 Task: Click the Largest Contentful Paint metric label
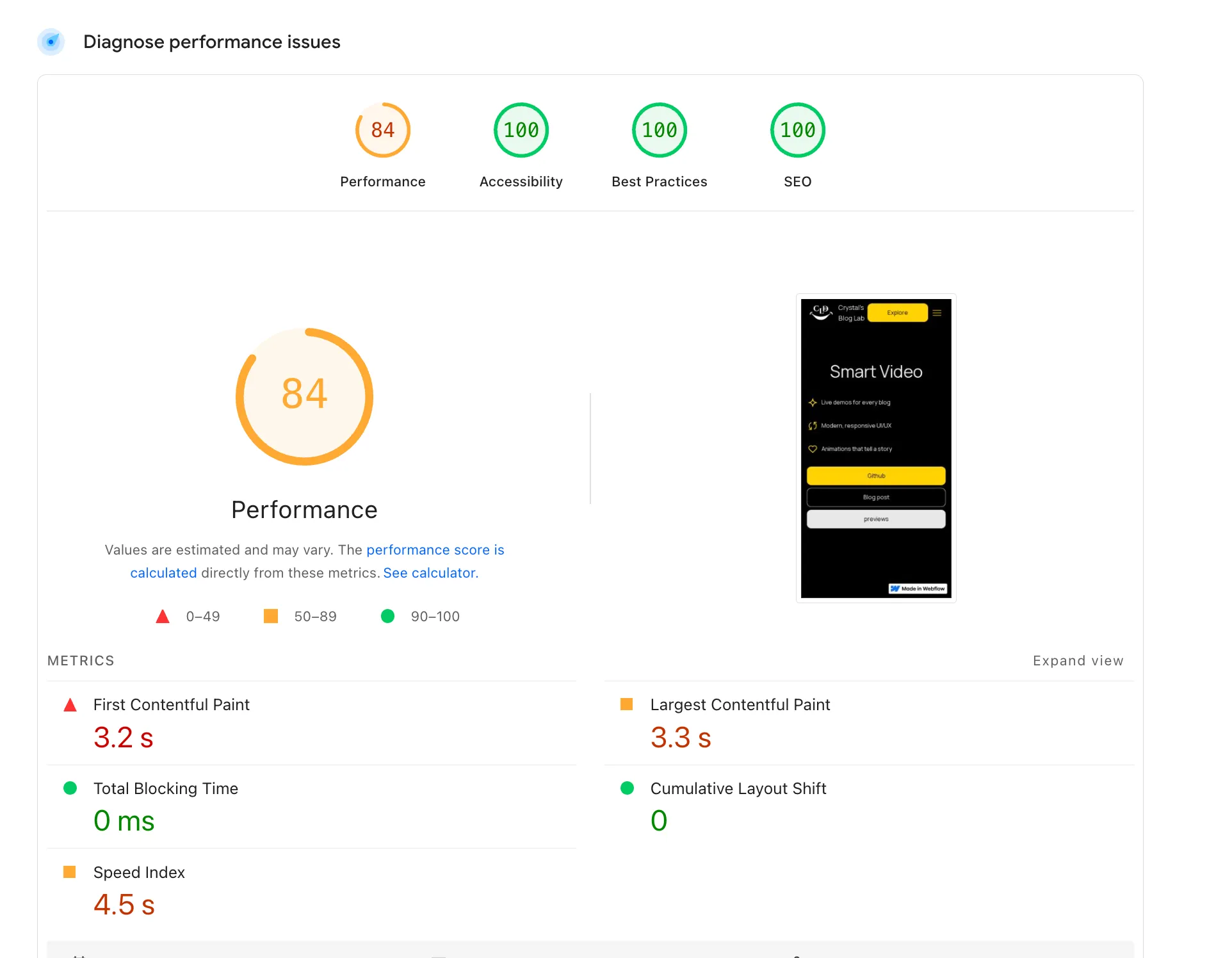740,705
